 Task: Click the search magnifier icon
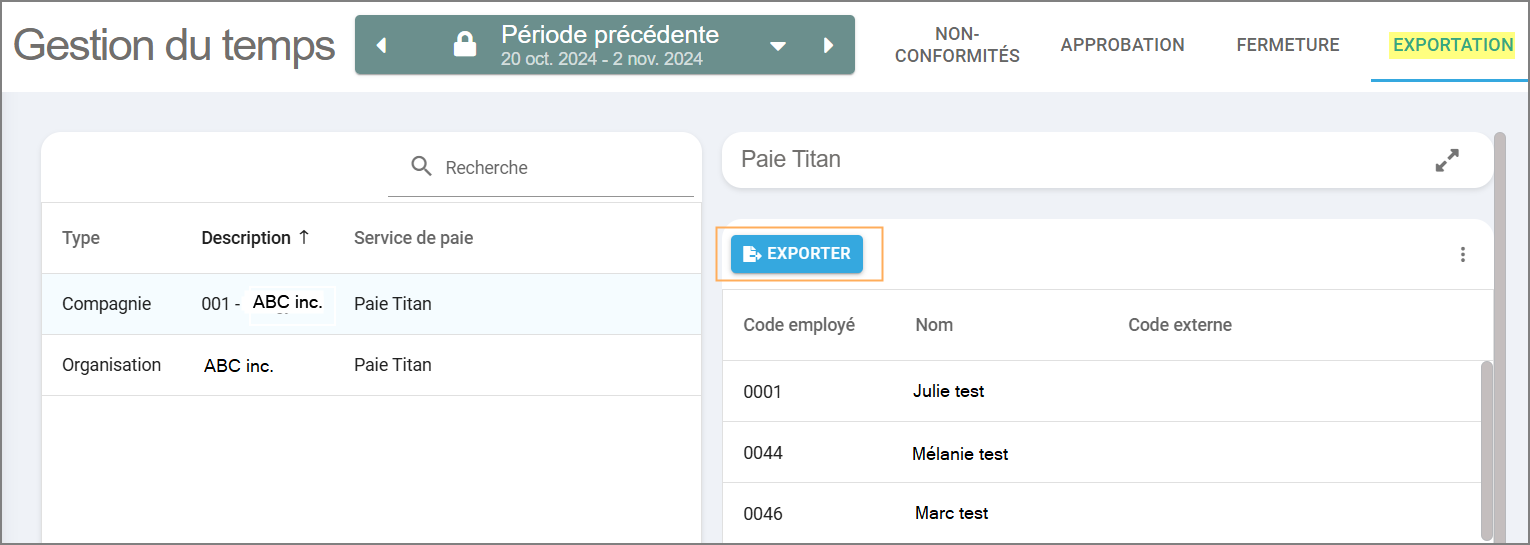422,167
